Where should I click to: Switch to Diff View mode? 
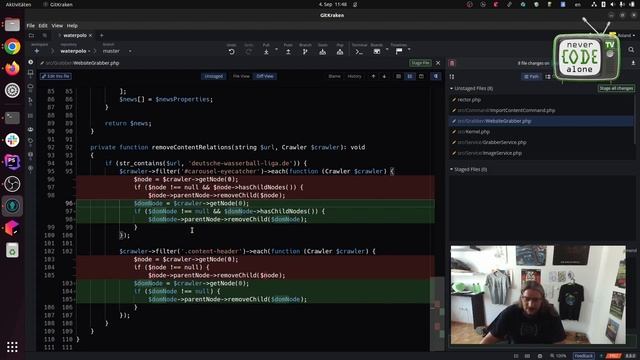point(265,76)
